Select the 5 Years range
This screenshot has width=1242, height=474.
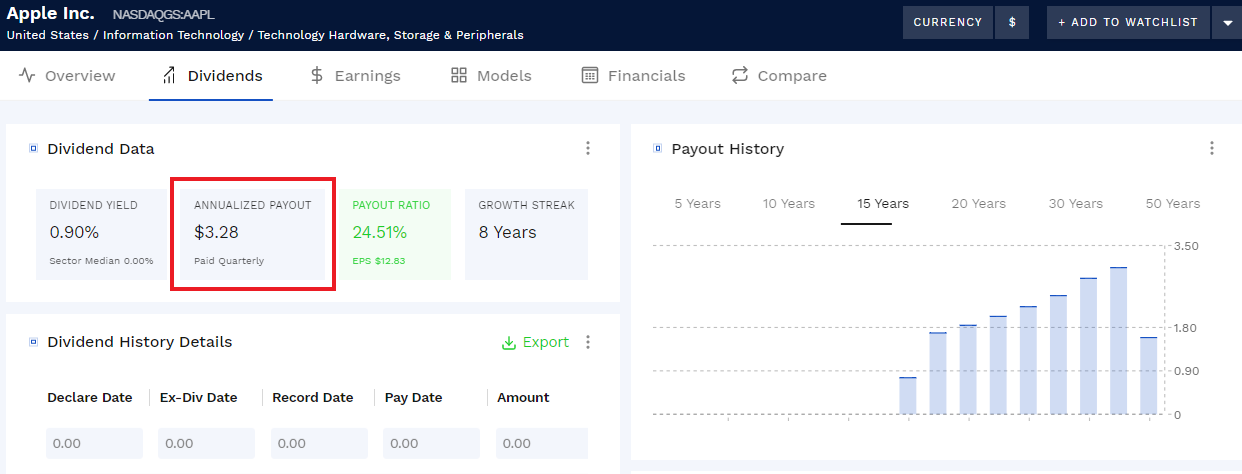(697, 203)
